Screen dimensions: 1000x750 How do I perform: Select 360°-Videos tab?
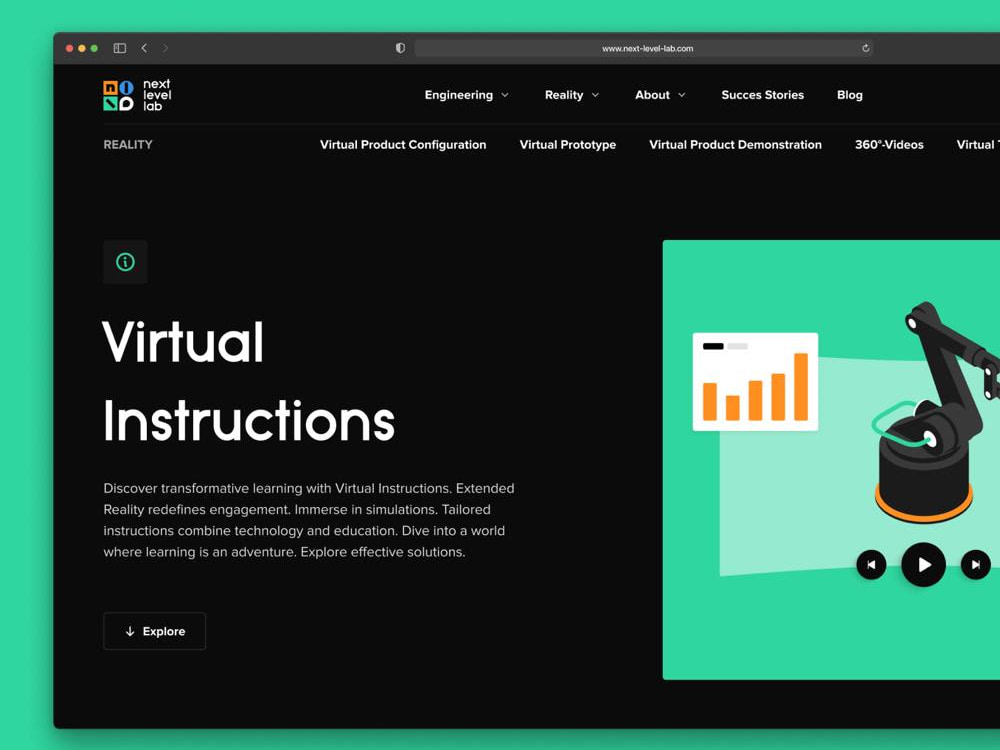click(x=889, y=145)
